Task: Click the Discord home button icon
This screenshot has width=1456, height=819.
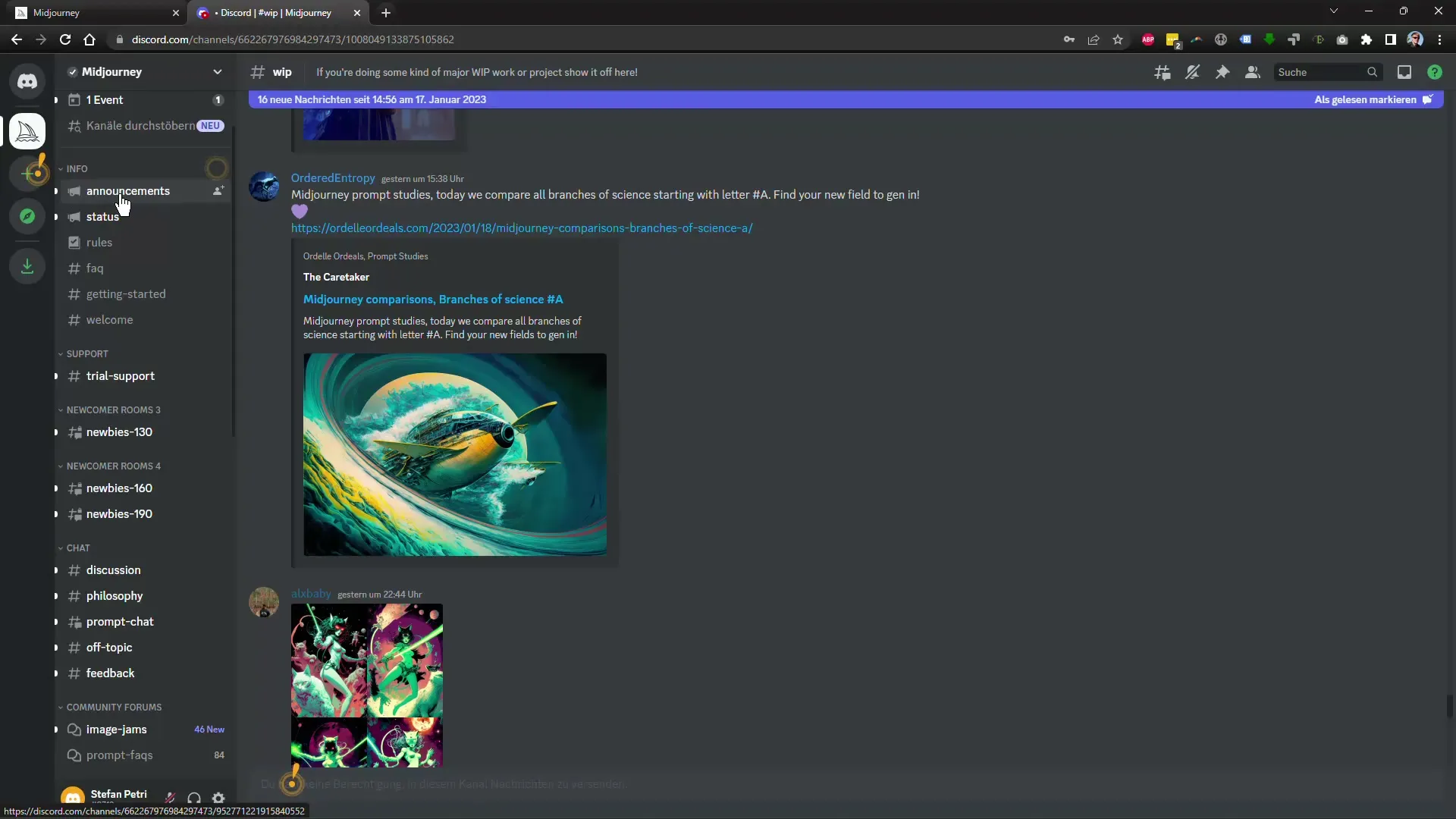Action: coord(27,80)
